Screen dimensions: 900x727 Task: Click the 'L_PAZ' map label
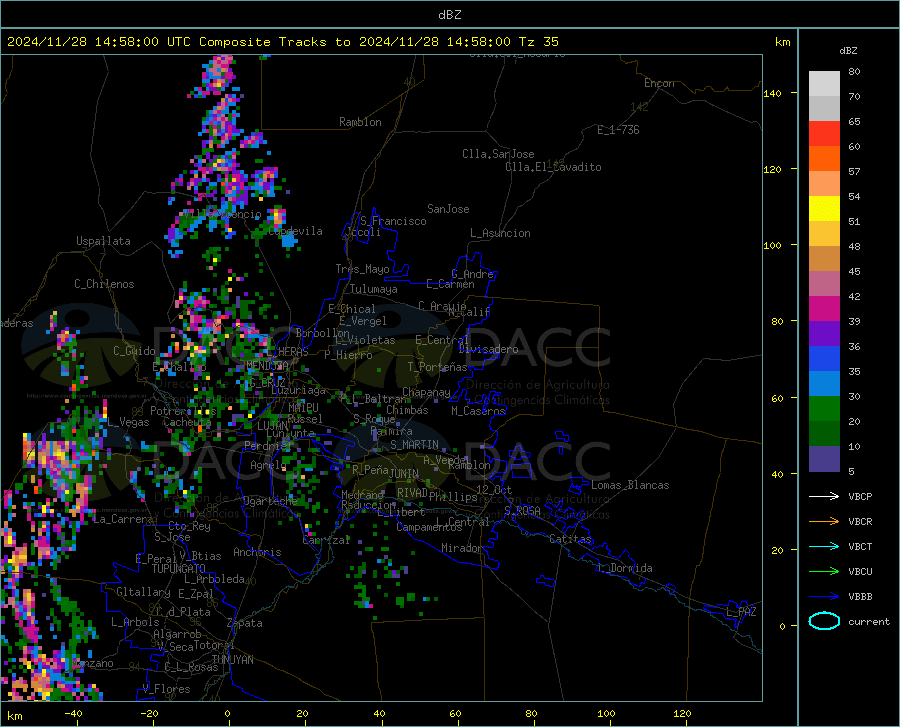tap(741, 612)
